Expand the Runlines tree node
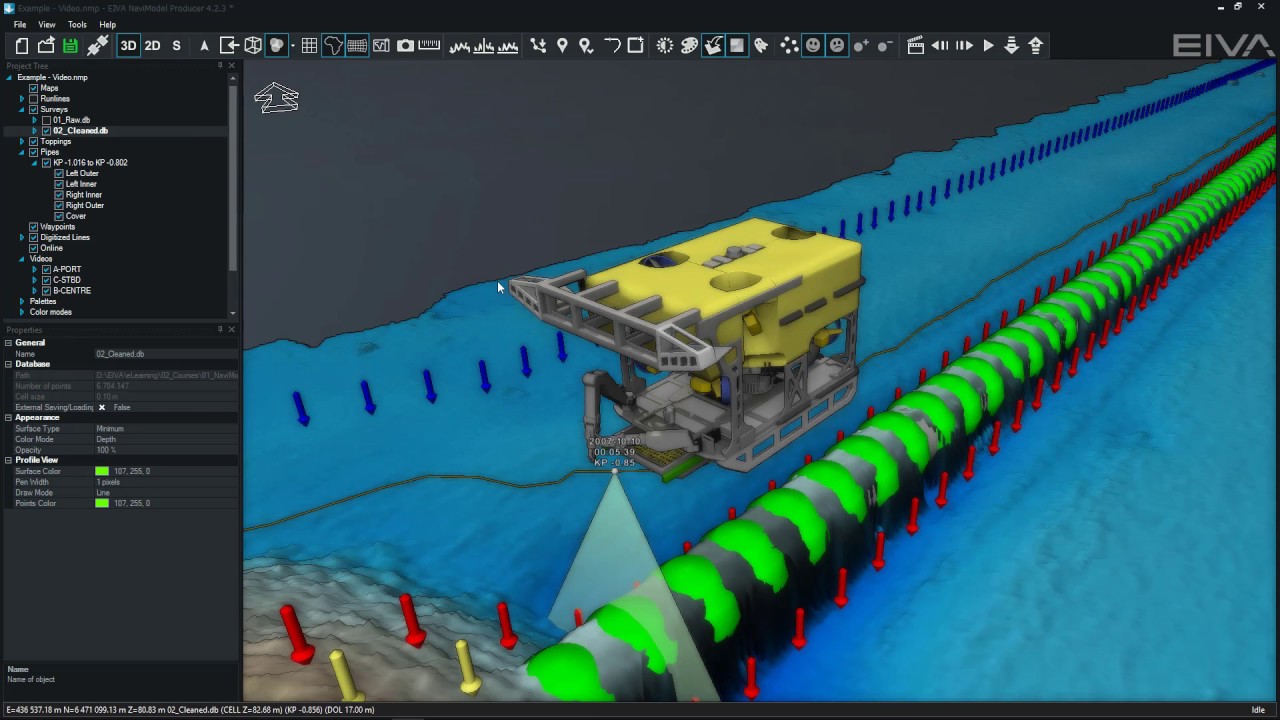Screen dimensions: 1280x720 coord(22,99)
